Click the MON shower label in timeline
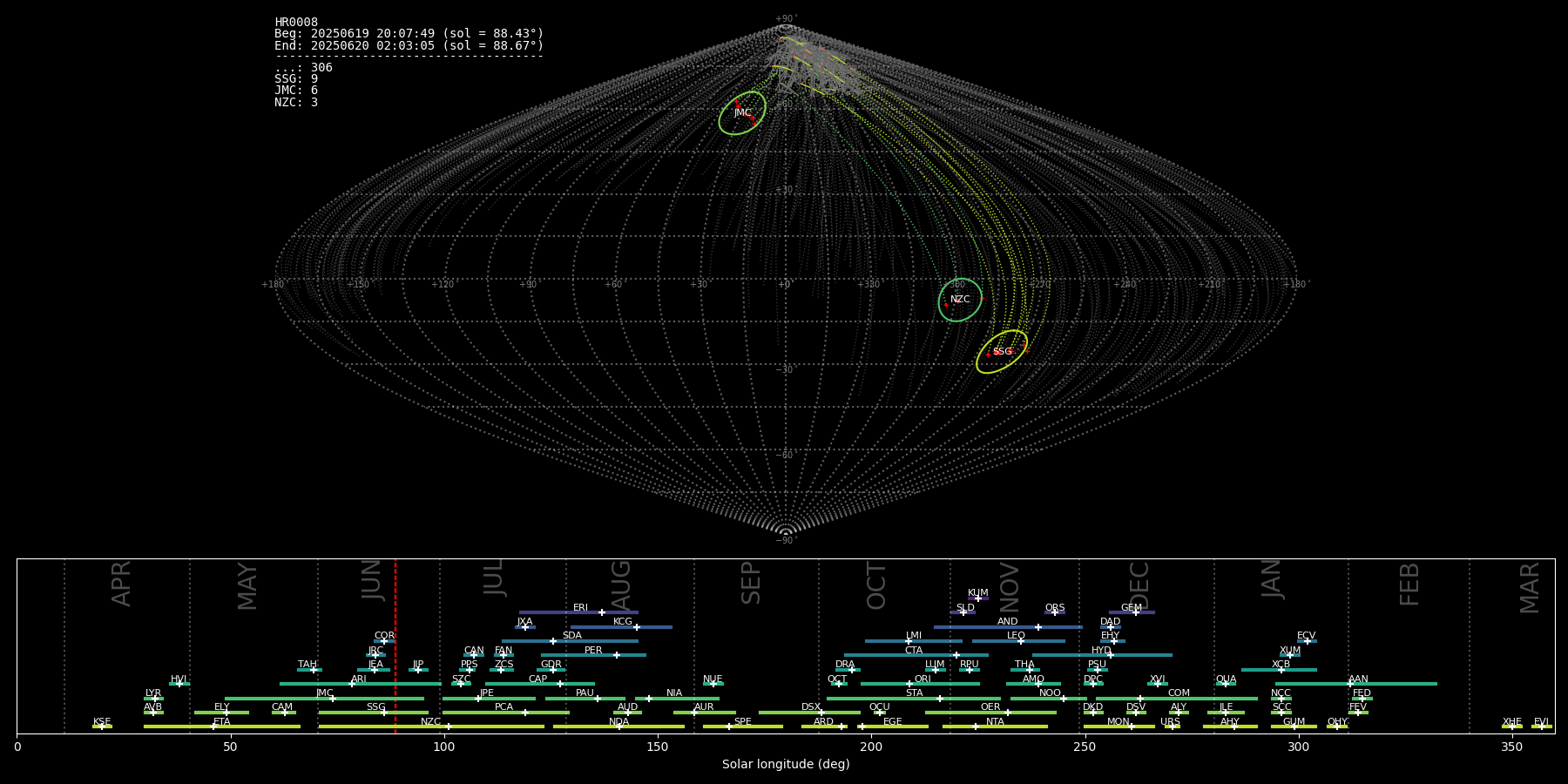 1119,722
